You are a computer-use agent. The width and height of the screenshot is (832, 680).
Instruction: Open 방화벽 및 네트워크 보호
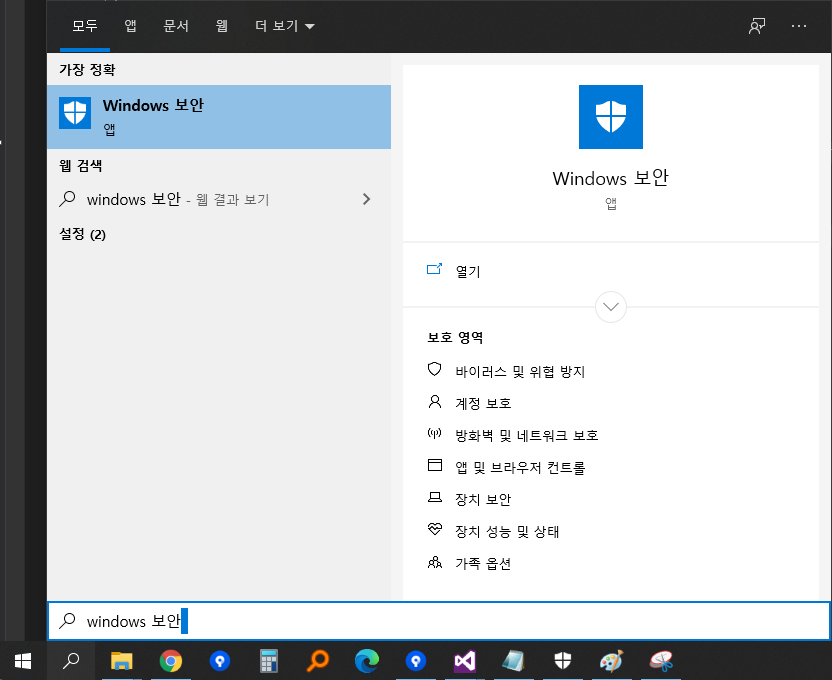pos(526,435)
